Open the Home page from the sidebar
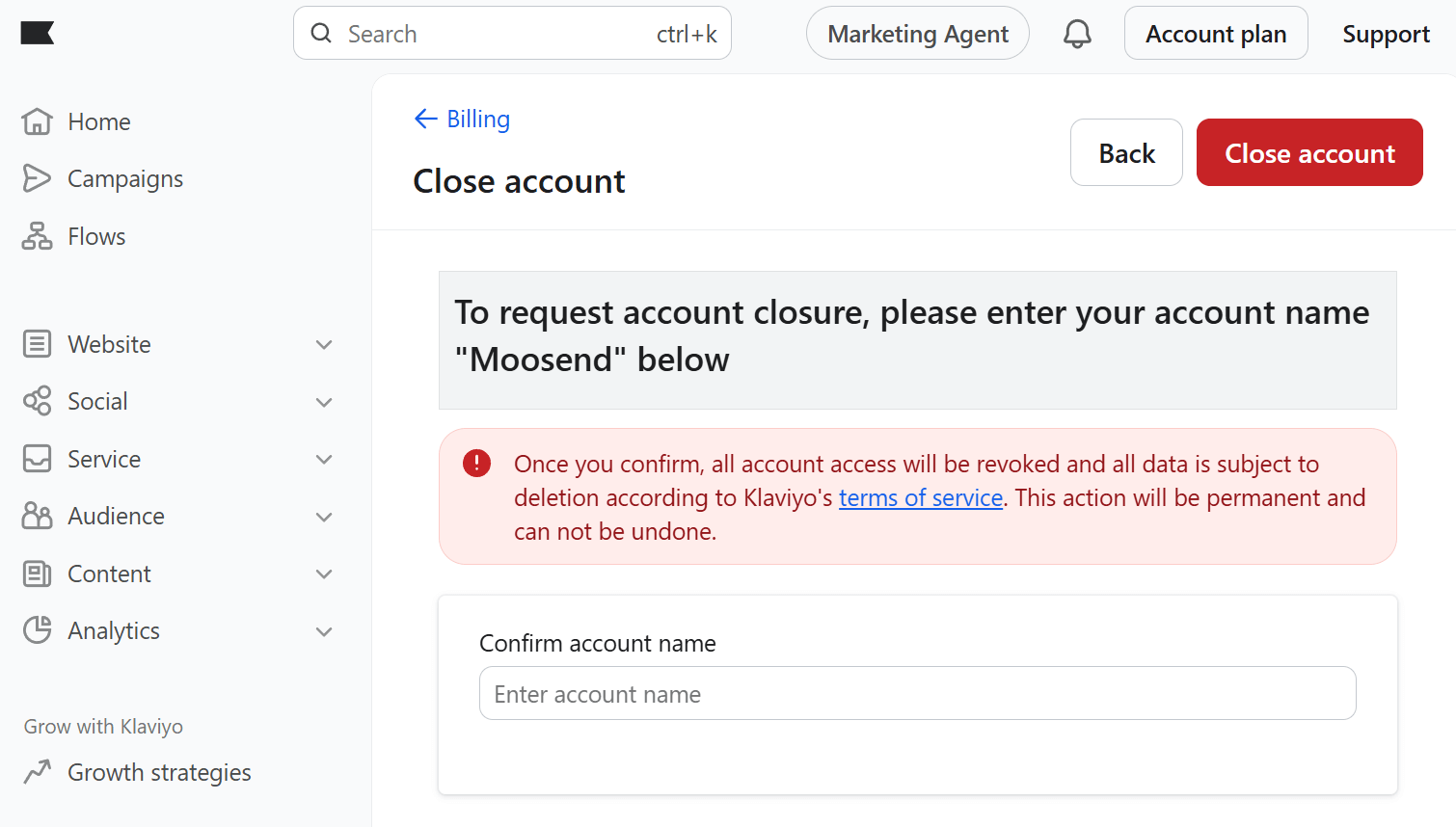1456x827 pixels. point(97,121)
